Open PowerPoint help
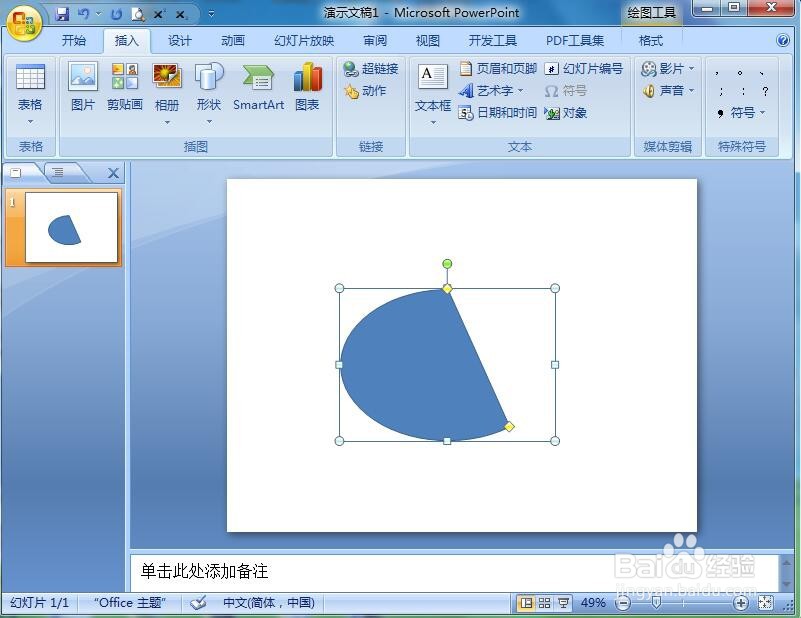Image resolution: width=801 pixels, height=618 pixels. (x=783, y=40)
